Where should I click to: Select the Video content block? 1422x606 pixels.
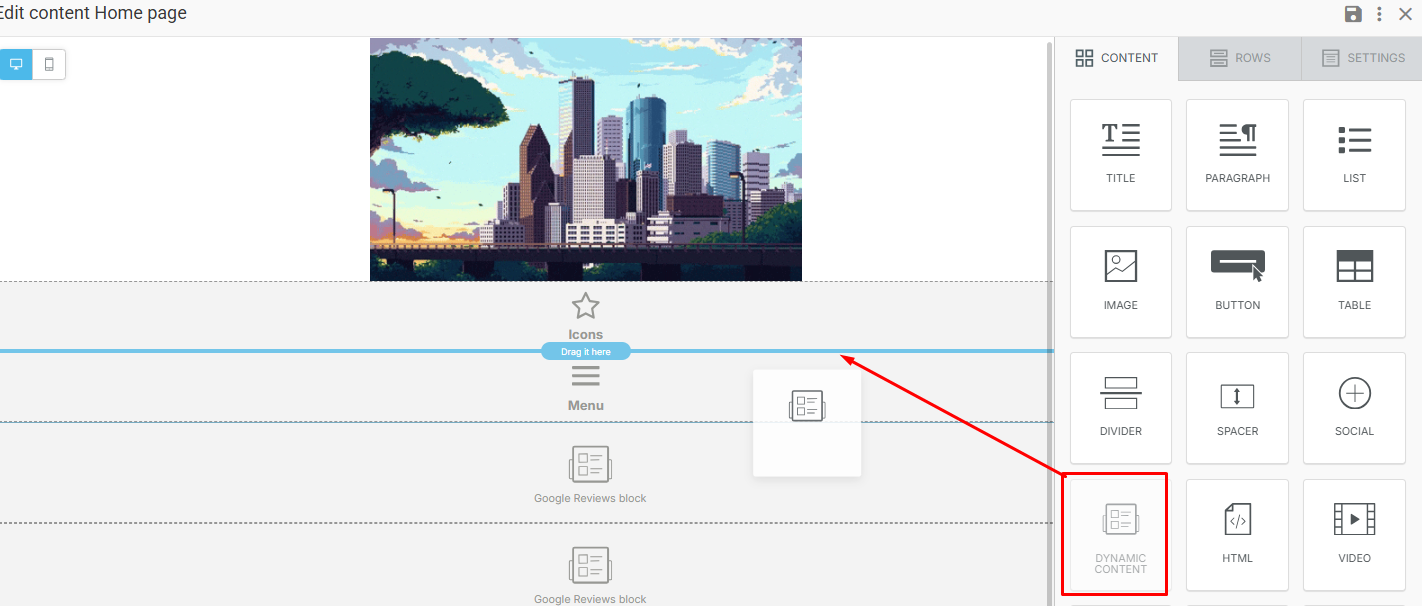[1354, 535]
